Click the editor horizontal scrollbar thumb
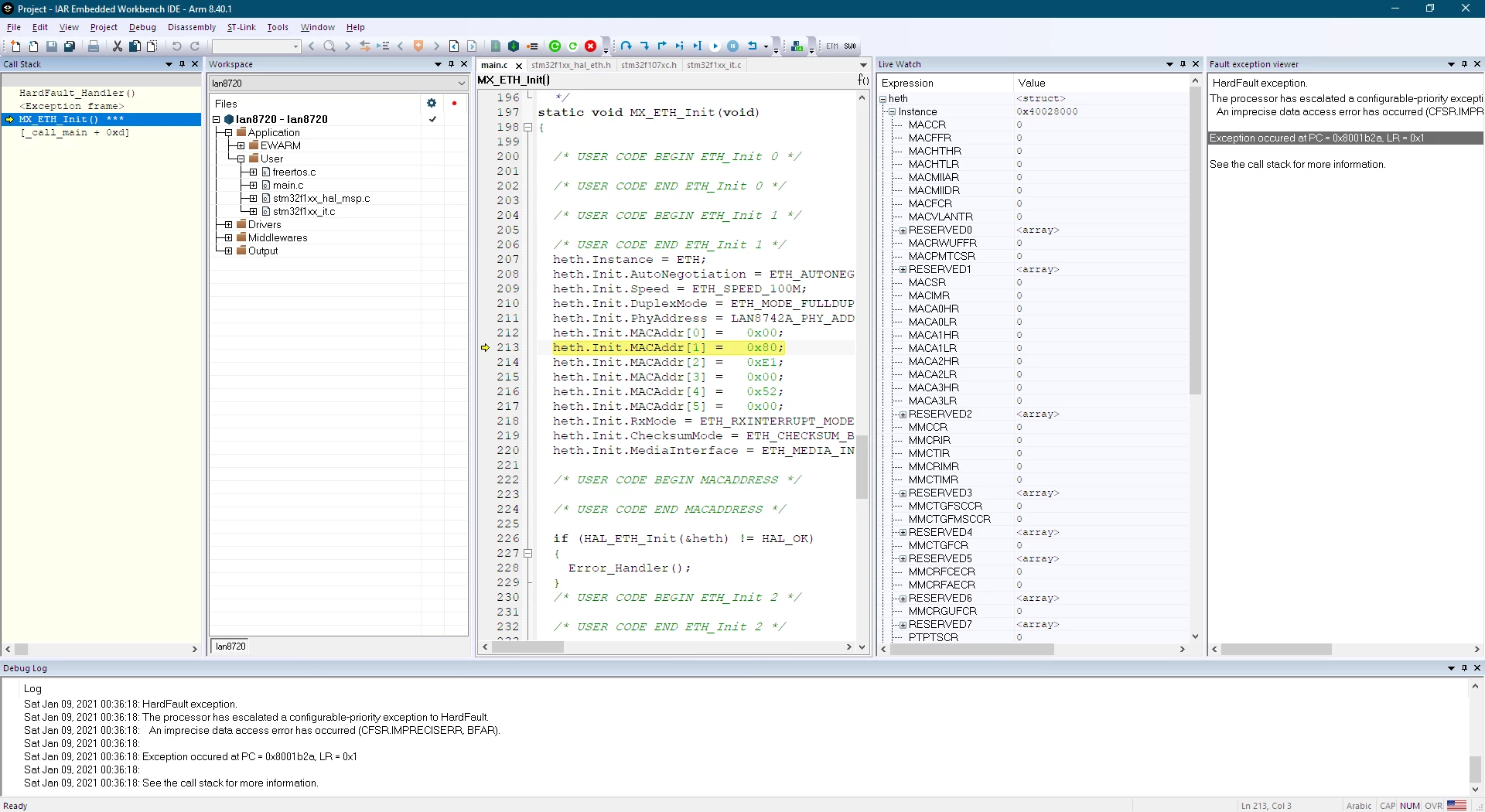1485x812 pixels. point(527,647)
